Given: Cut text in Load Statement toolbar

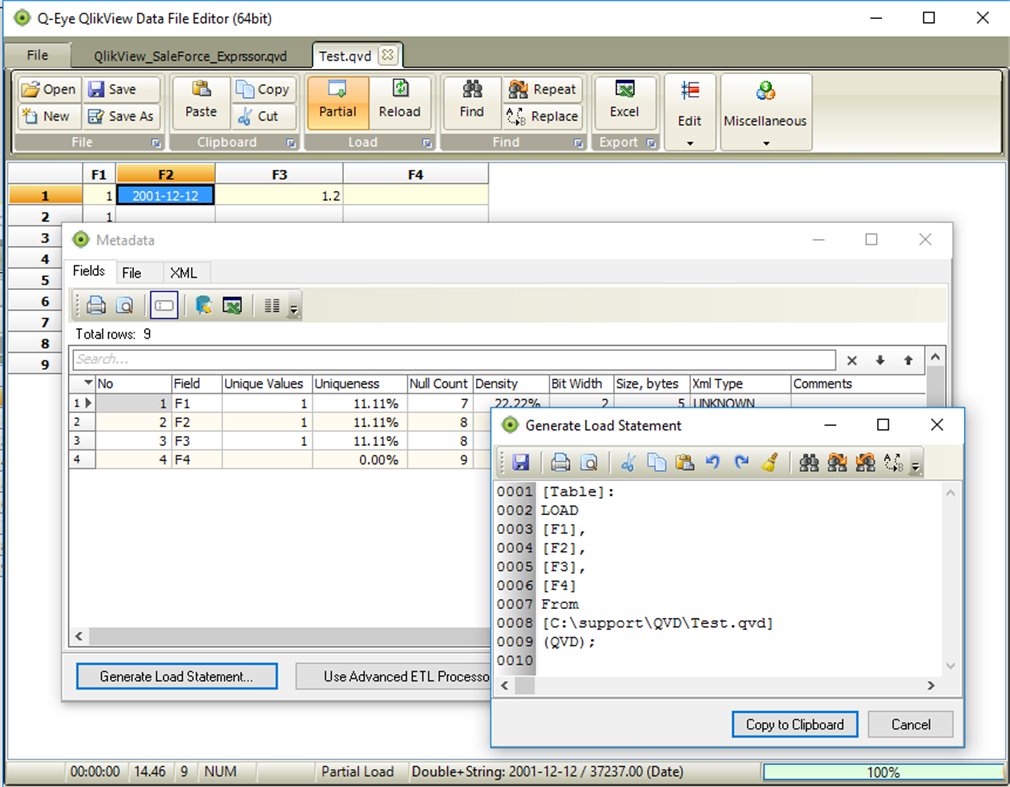Looking at the screenshot, I should click(x=629, y=462).
